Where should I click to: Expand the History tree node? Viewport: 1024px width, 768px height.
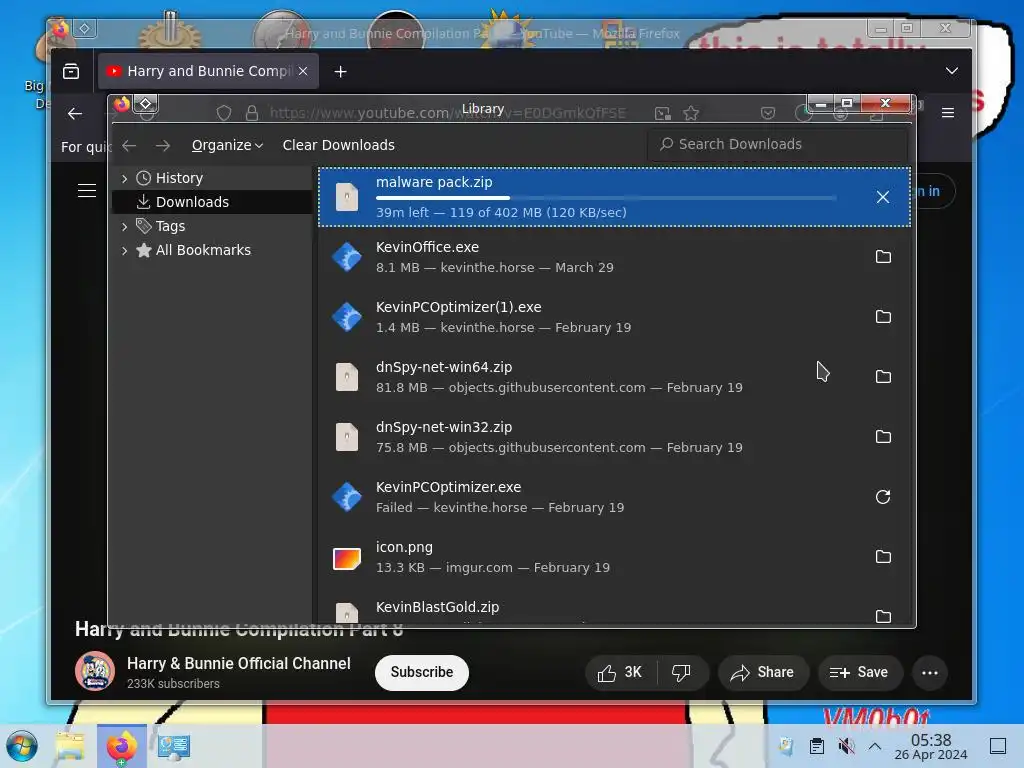click(x=124, y=178)
